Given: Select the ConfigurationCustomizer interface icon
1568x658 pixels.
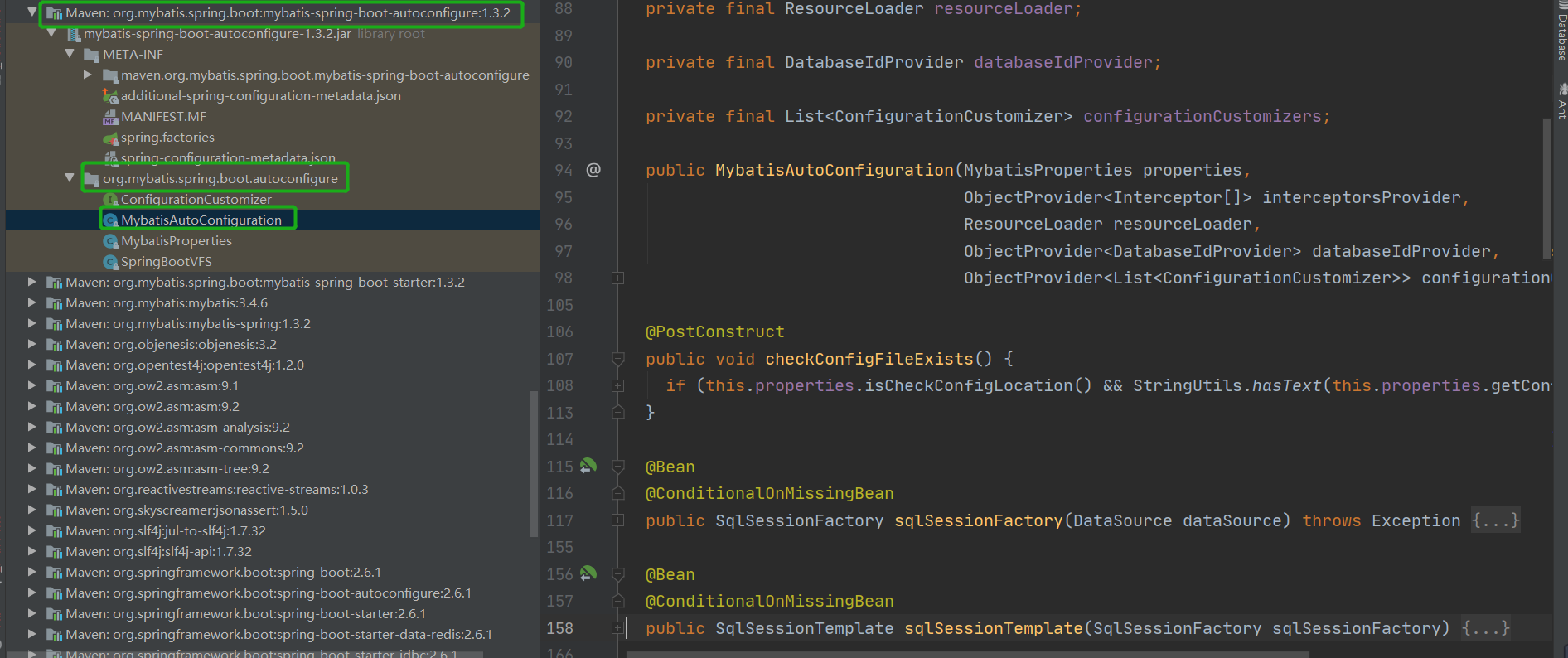Looking at the screenshot, I should click(110, 200).
